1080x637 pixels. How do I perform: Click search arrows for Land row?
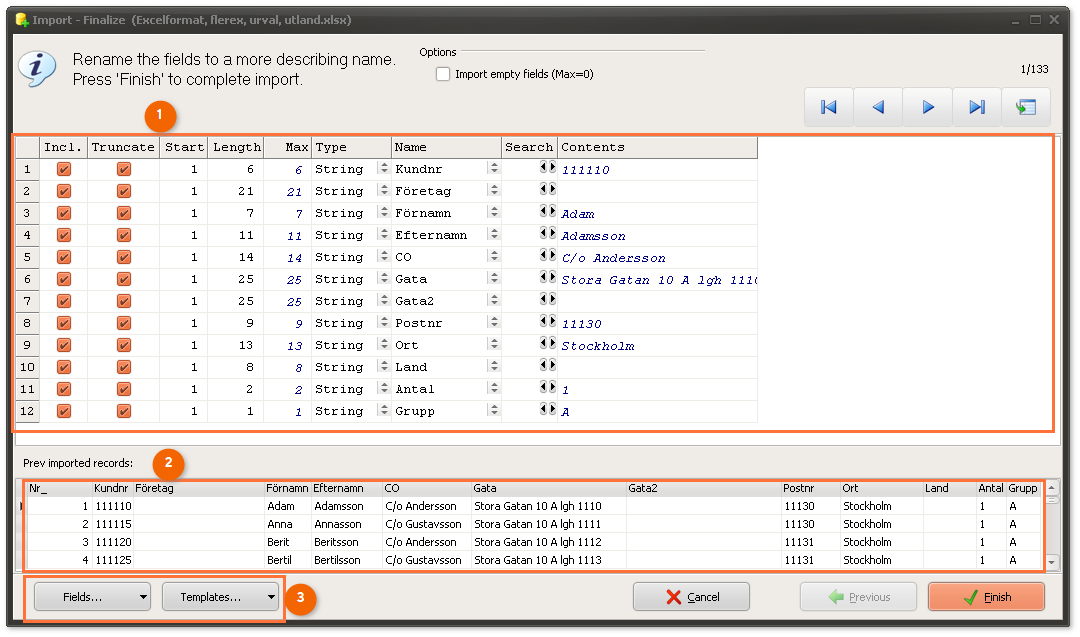pos(548,366)
